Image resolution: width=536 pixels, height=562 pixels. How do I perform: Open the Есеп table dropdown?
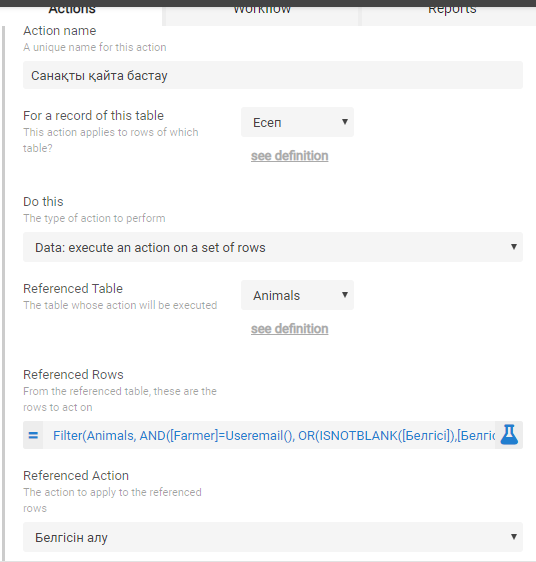(297, 122)
